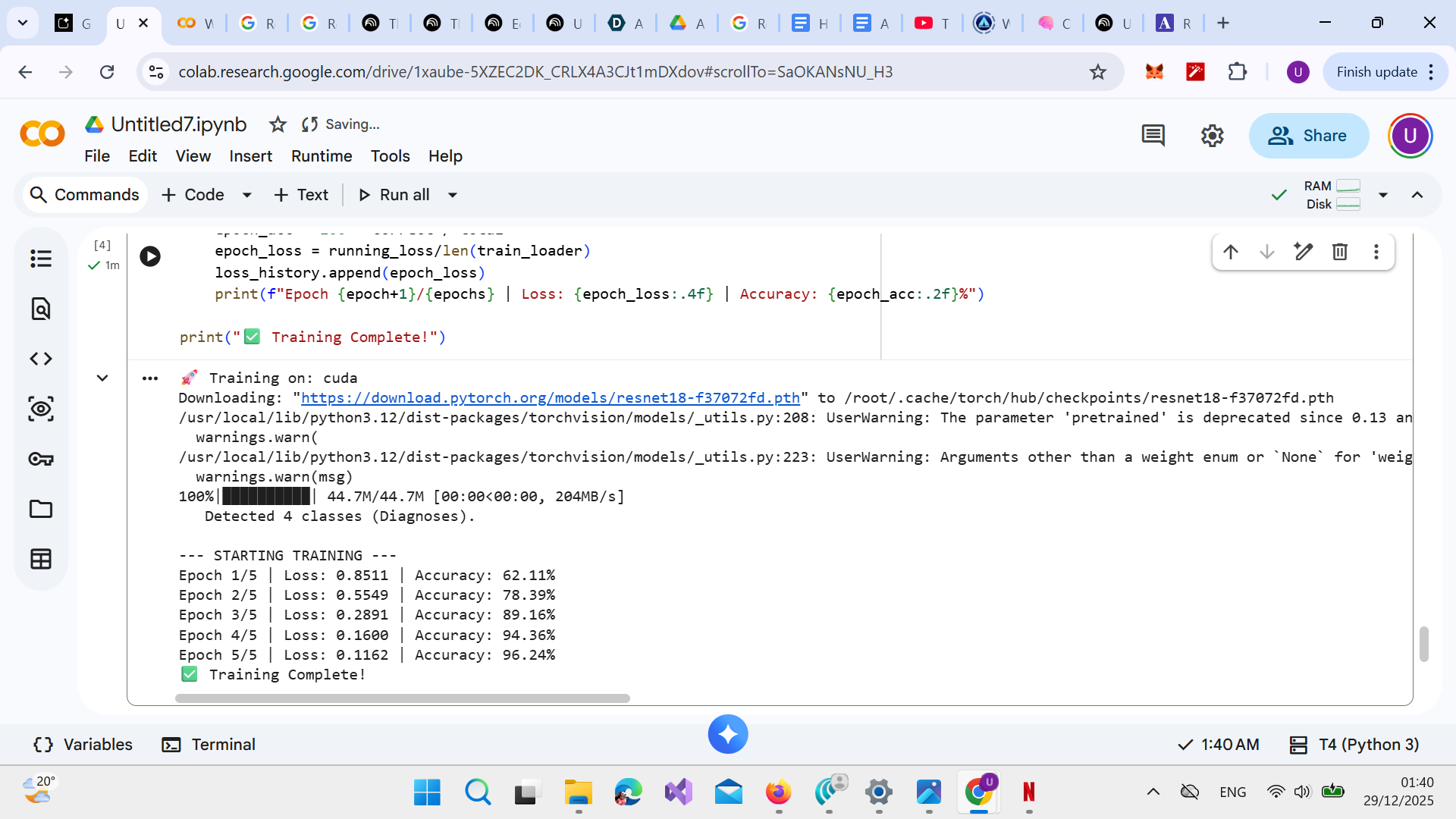Open the Tools menu

pos(390,156)
